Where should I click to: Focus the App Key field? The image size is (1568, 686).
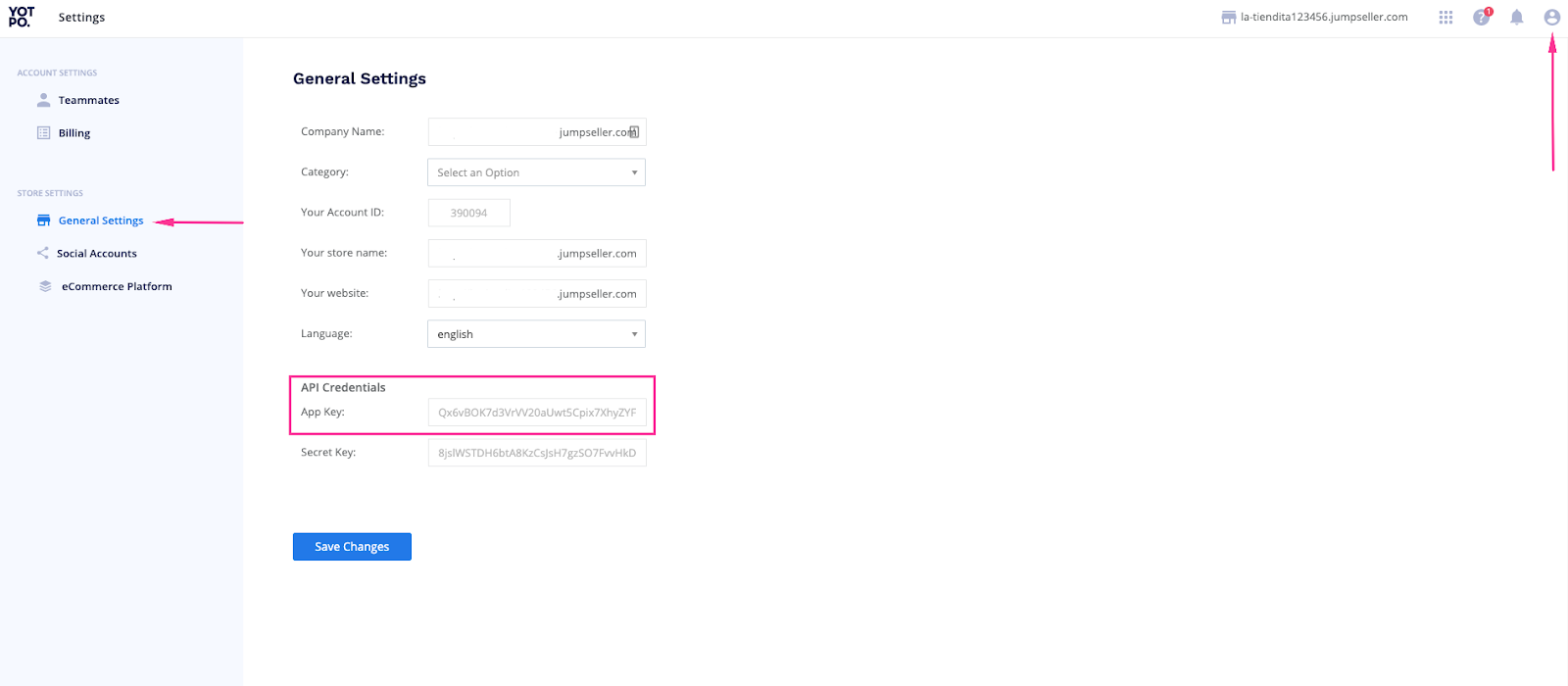point(536,413)
